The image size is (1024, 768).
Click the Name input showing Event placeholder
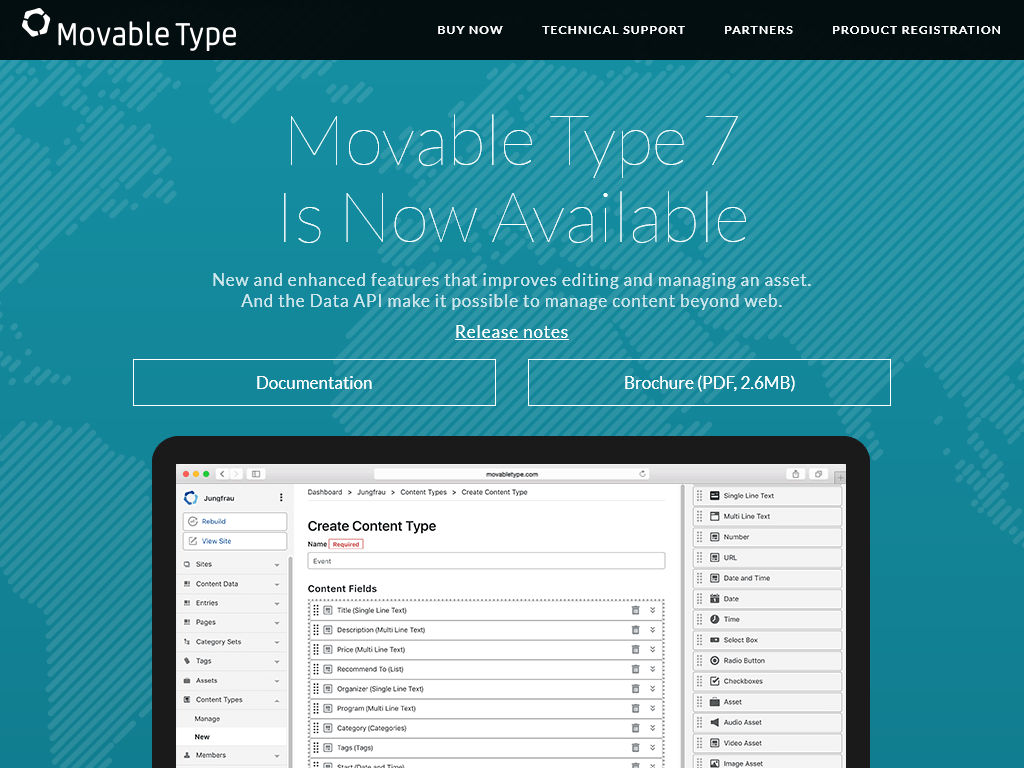[x=485, y=560]
